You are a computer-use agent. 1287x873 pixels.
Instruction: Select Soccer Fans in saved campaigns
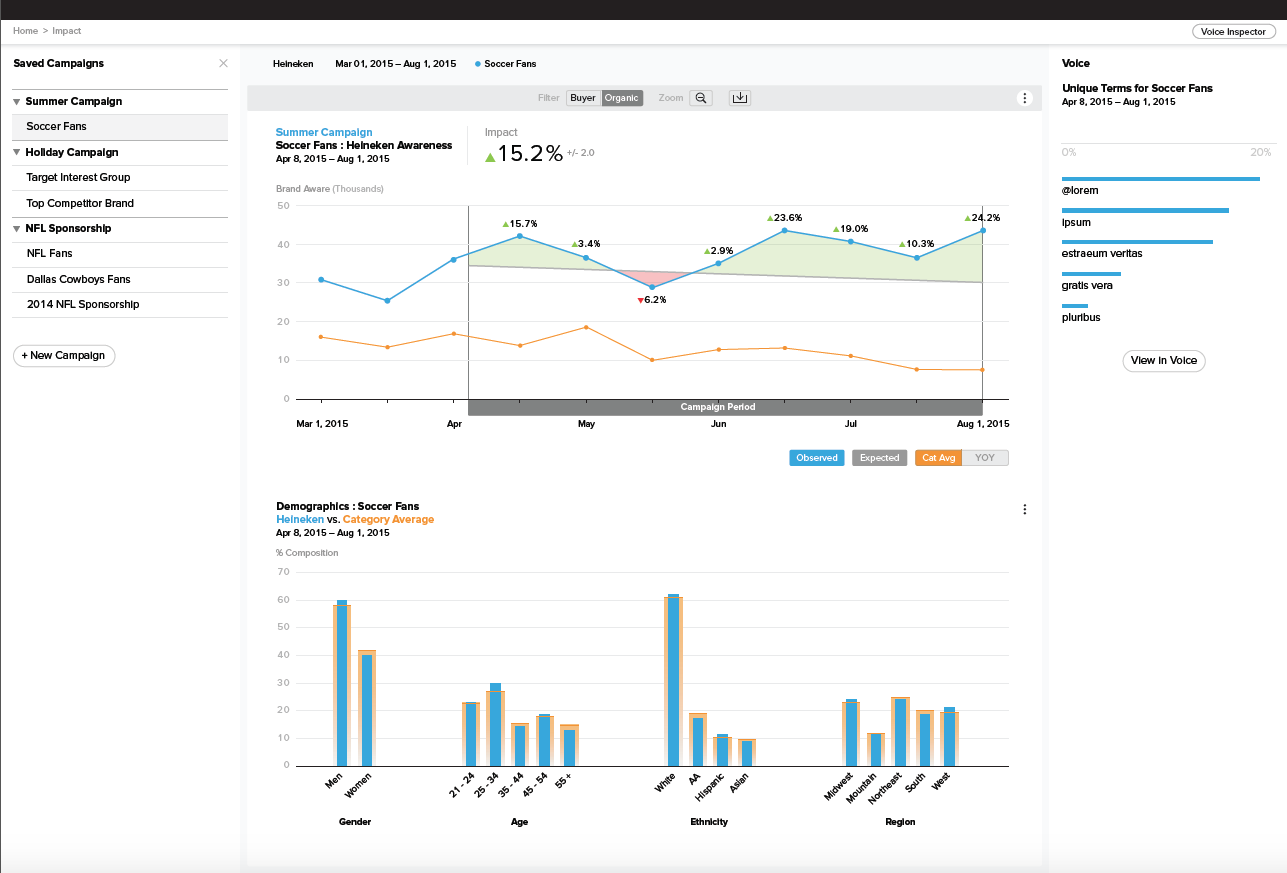click(x=120, y=127)
